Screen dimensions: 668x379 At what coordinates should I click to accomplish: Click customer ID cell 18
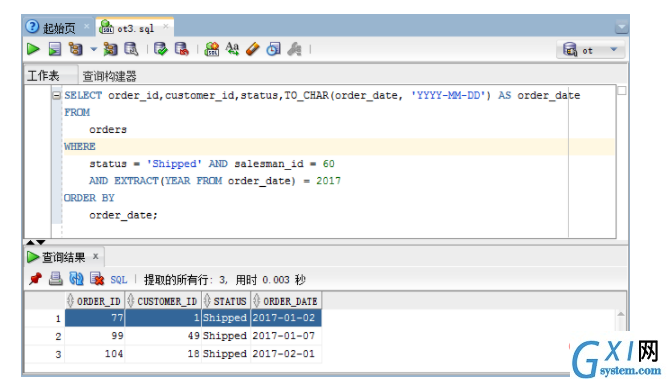click(163, 354)
